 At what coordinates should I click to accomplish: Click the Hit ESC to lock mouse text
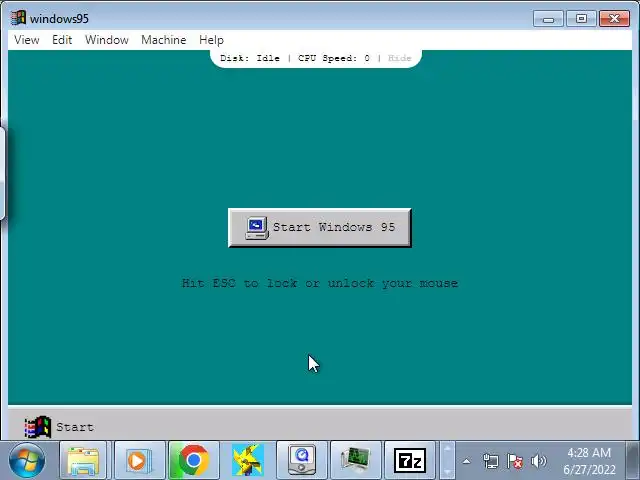pos(320,283)
